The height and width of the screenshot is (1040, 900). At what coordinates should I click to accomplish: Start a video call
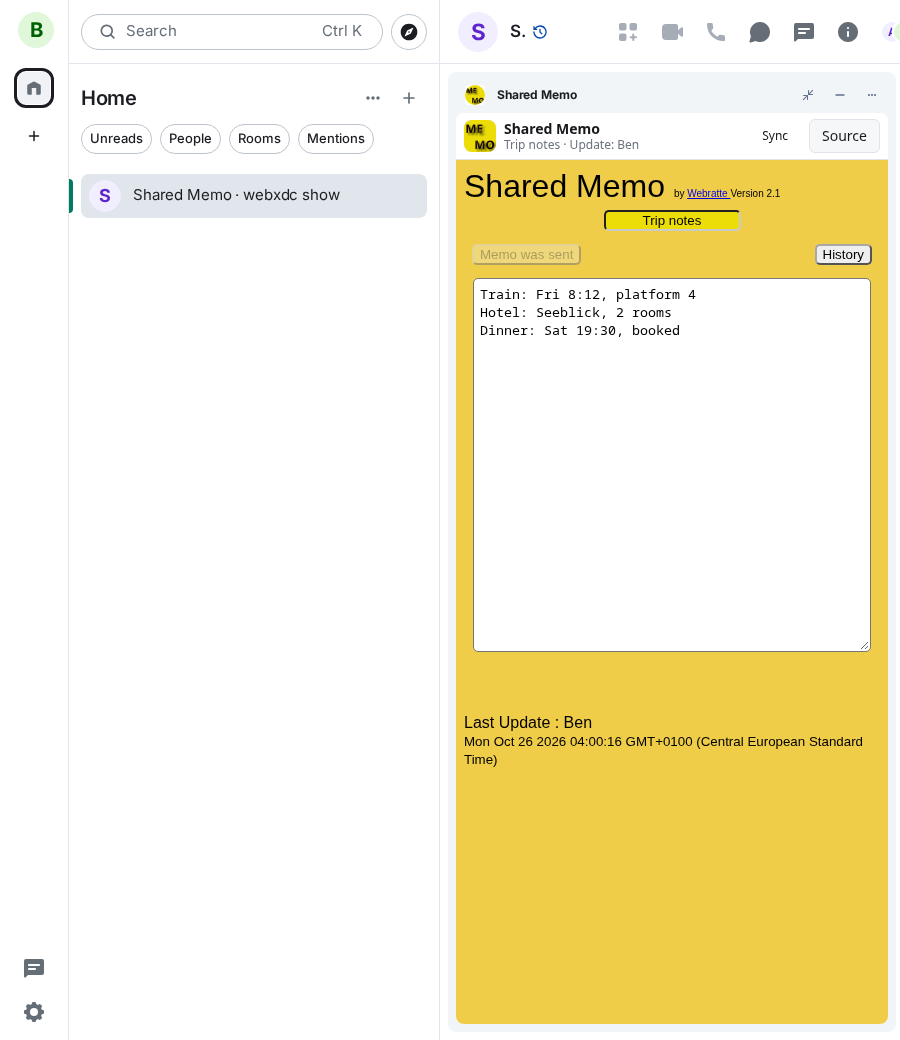coord(673,32)
